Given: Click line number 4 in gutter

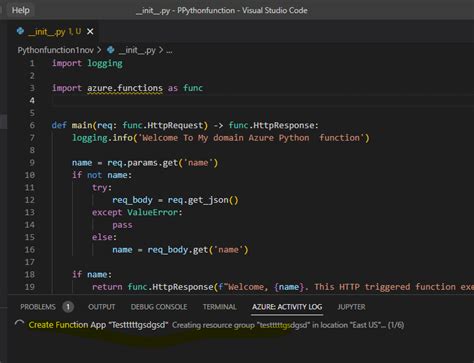Looking at the screenshot, I should [32, 101].
